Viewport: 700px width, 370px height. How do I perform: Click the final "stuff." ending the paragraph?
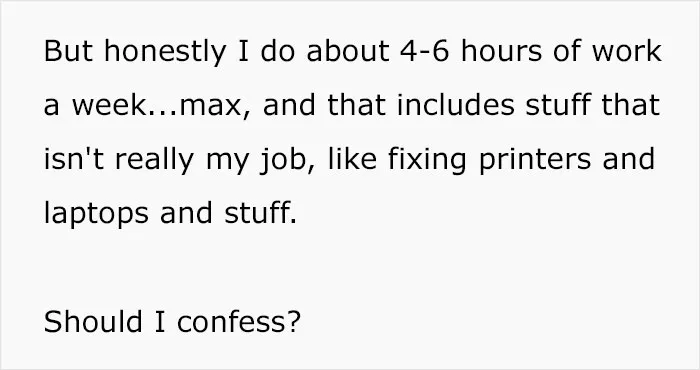[x=260, y=212]
